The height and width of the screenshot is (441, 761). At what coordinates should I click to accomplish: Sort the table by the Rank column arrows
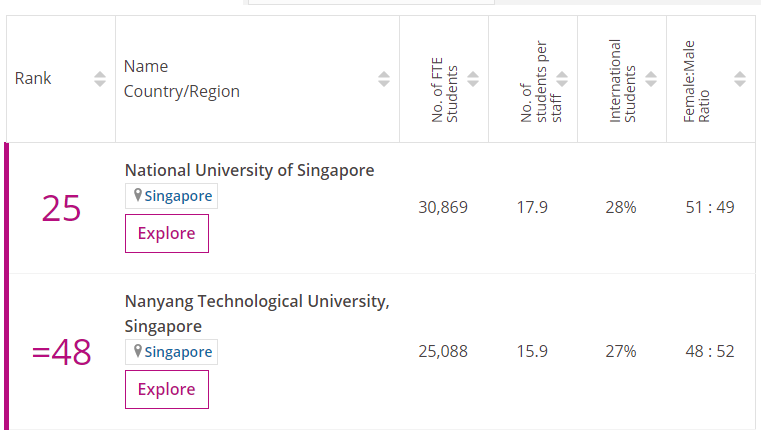pos(100,79)
